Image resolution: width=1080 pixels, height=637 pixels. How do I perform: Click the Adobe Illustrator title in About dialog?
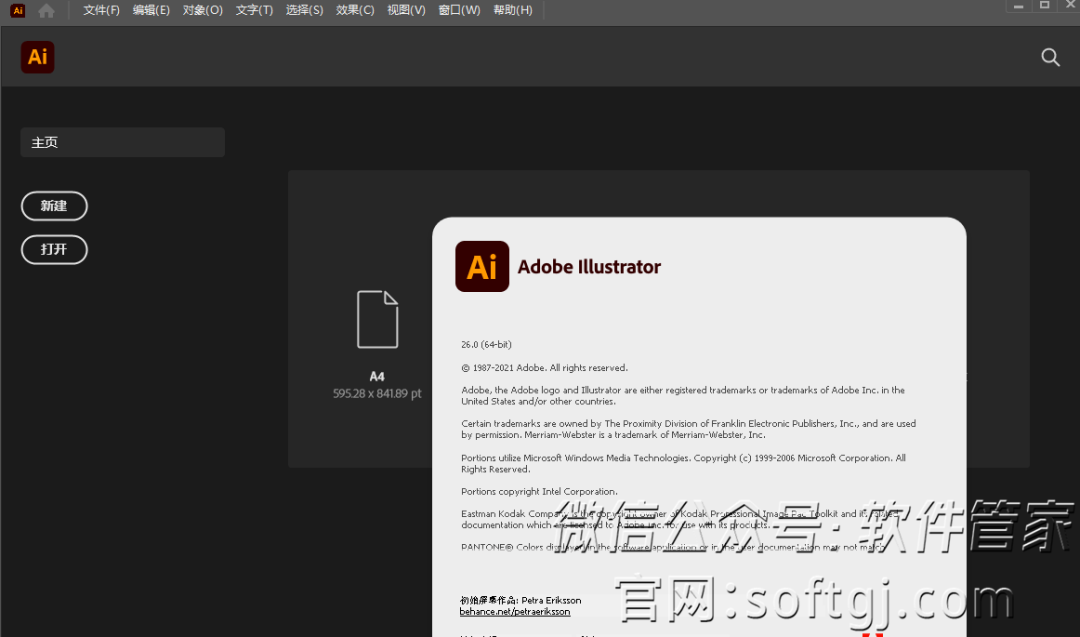(x=589, y=267)
